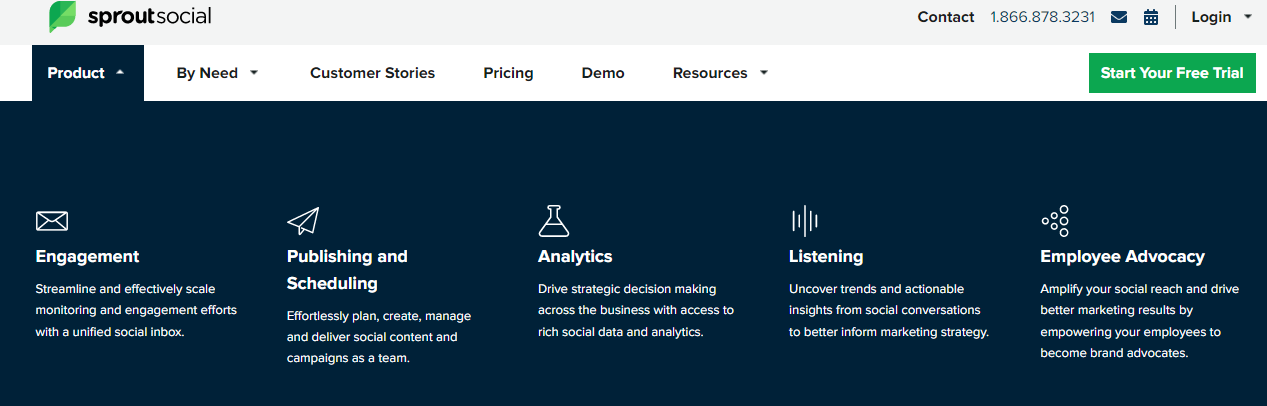
Task: Click the Login link
Action: (1211, 17)
